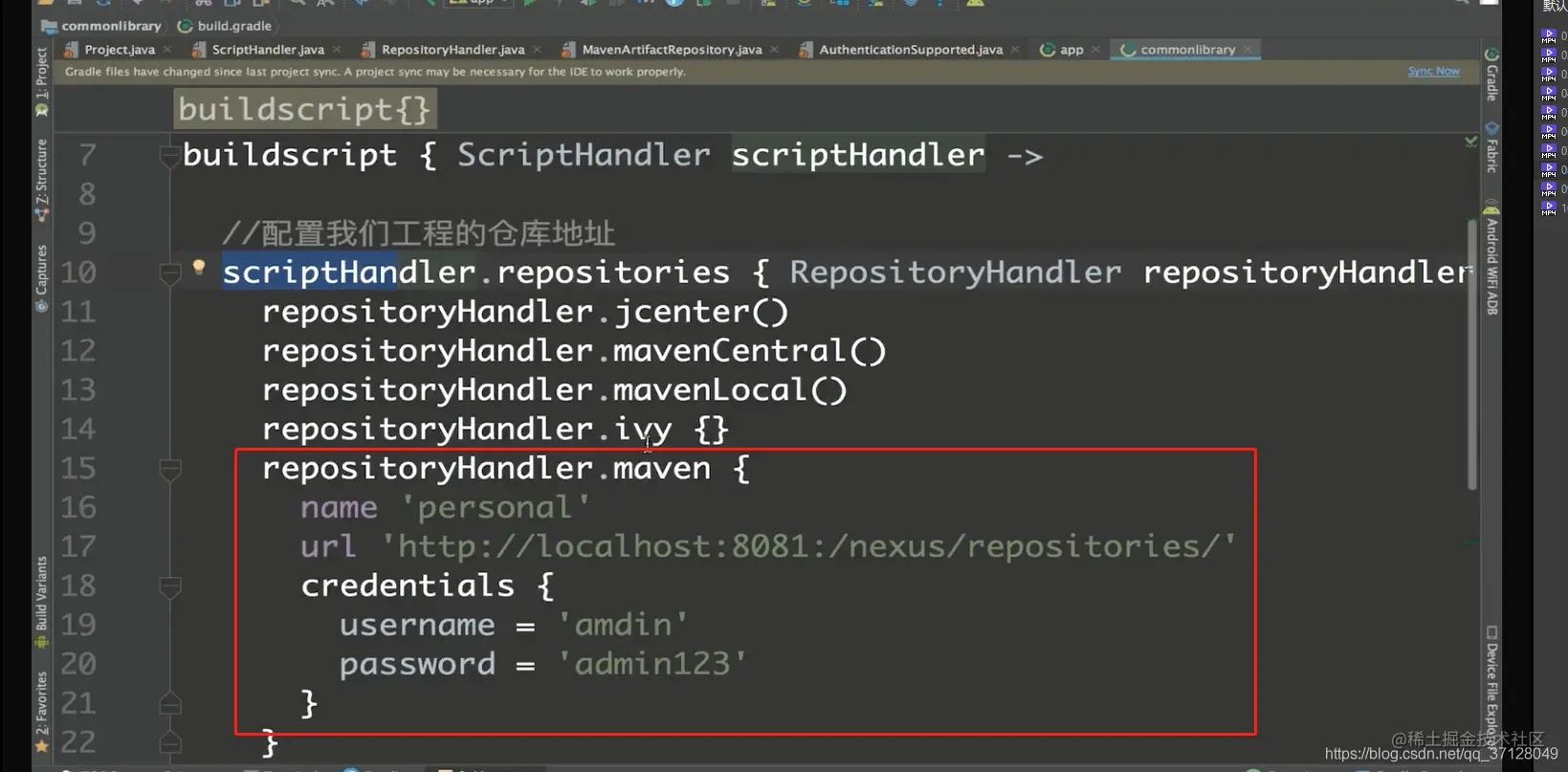Click the repositoryHandler.ivy {} line
This screenshot has height=772, width=1568.
(496, 430)
